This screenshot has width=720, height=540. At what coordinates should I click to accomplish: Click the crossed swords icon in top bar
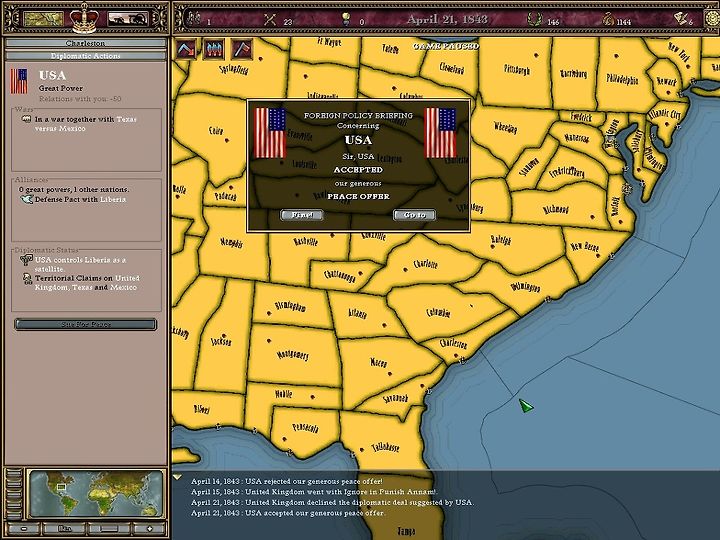(x=270, y=19)
